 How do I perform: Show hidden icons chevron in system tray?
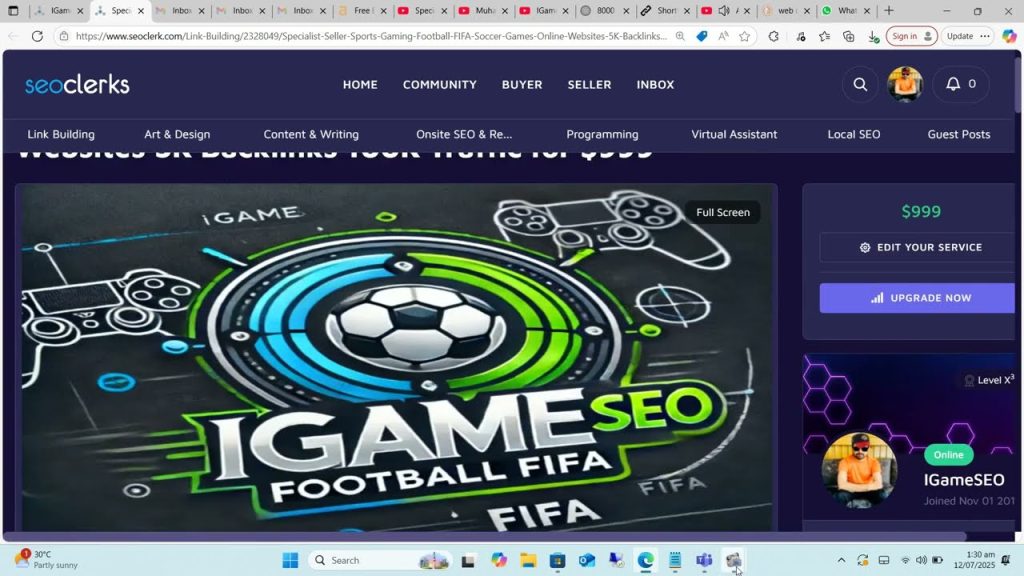pyautogui.click(x=841, y=560)
